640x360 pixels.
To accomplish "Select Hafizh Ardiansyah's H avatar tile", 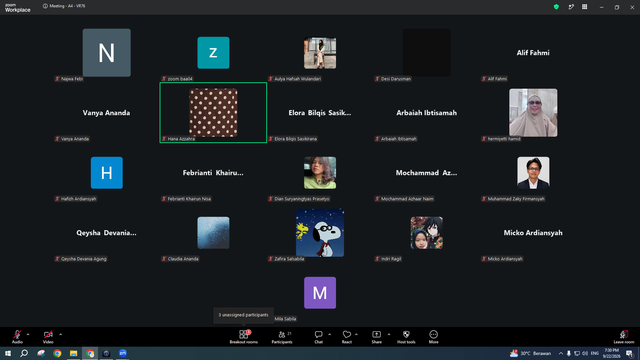I will point(107,173).
